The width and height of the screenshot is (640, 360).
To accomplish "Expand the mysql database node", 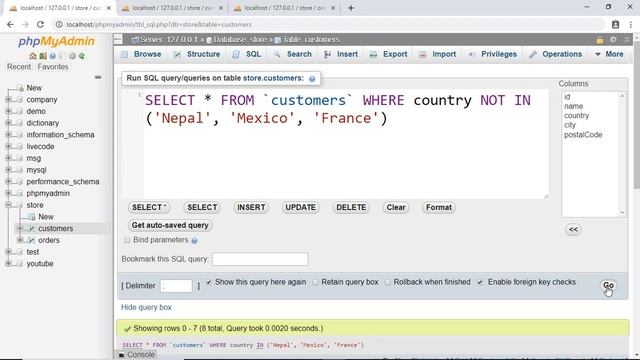I will pyautogui.click(x=8, y=170).
